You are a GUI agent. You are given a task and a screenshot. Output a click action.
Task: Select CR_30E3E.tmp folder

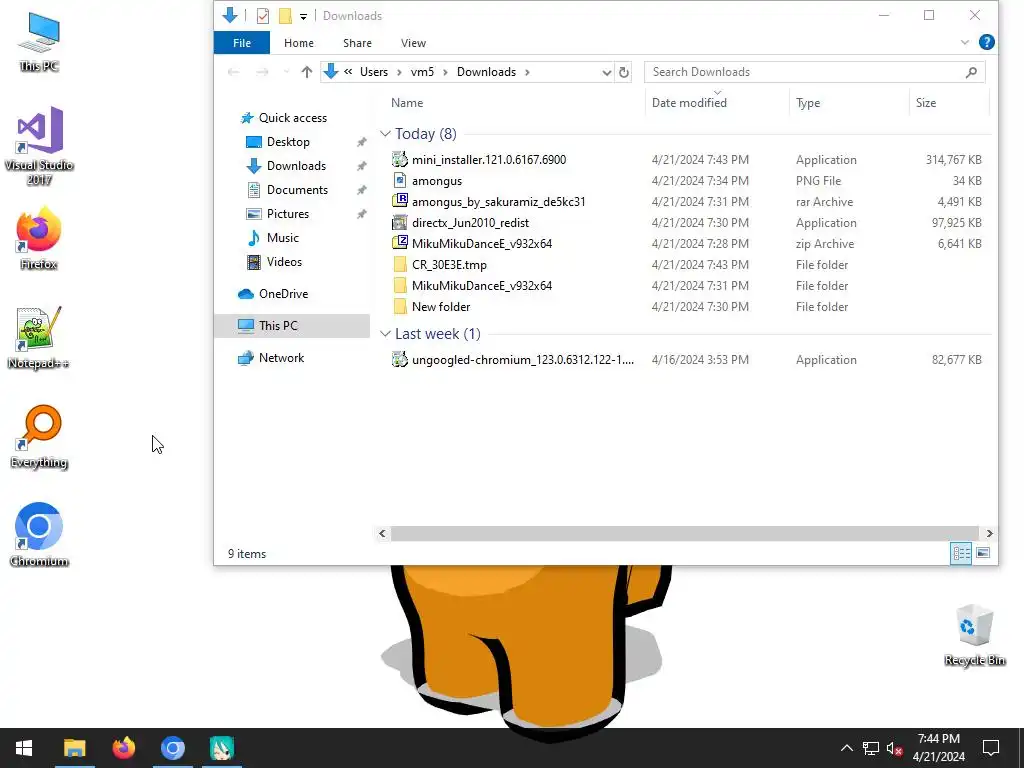point(449,264)
